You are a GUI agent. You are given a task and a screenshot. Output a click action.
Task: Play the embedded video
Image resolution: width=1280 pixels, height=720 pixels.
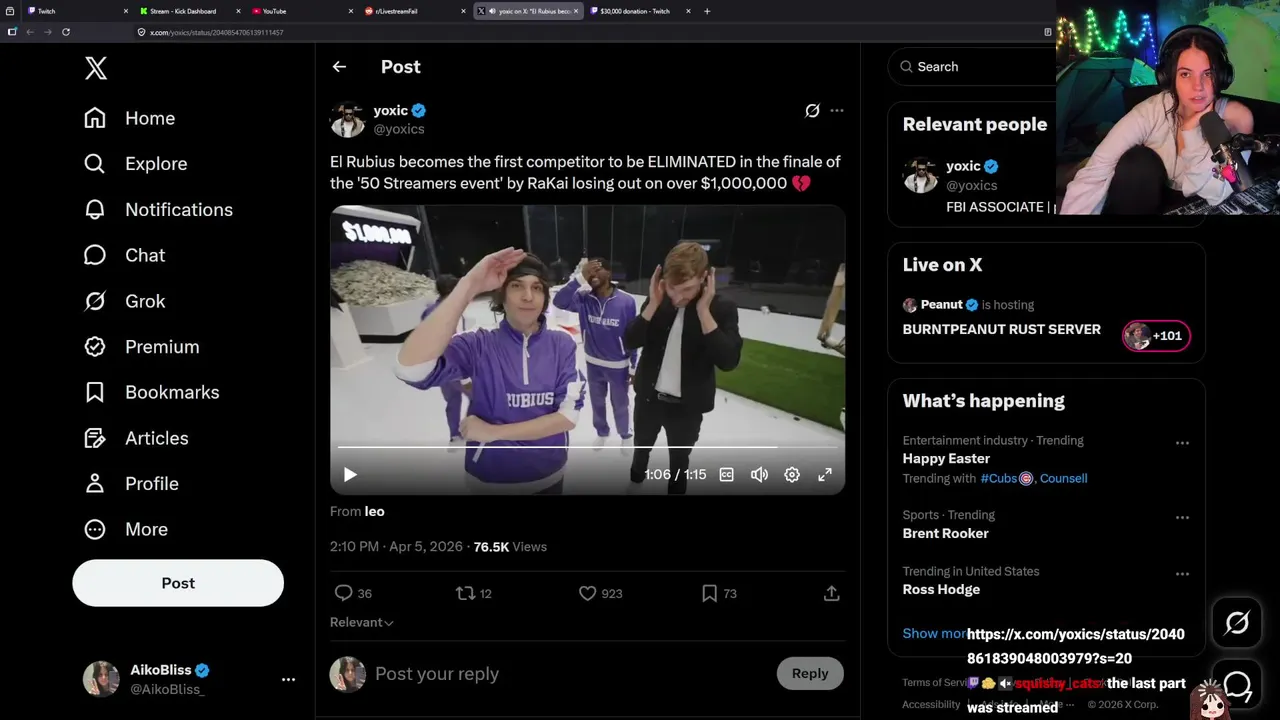(x=350, y=475)
